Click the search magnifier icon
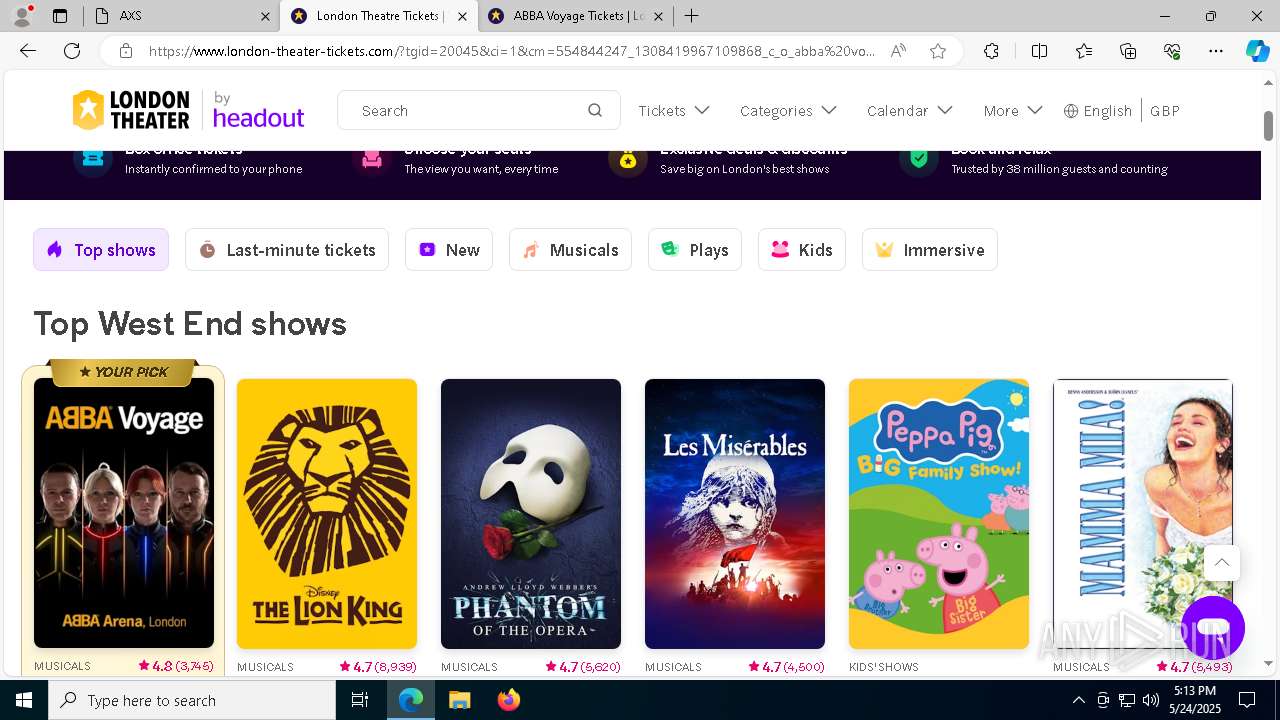 click(595, 110)
